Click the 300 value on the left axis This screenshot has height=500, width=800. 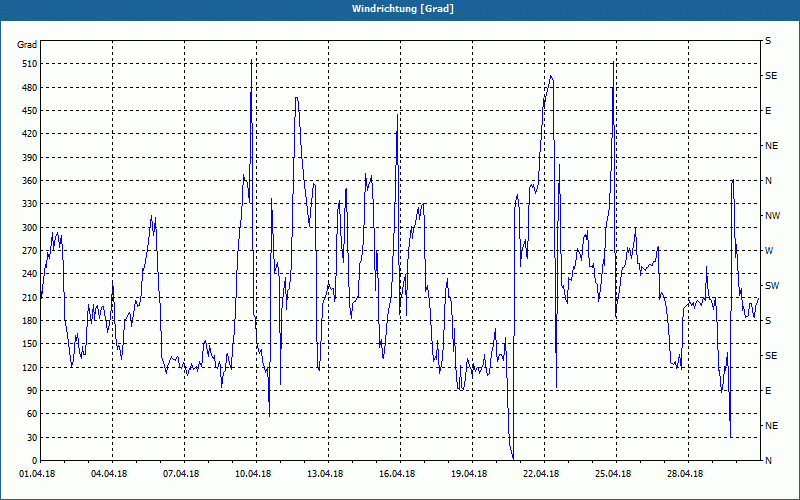(x=30, y=228)
